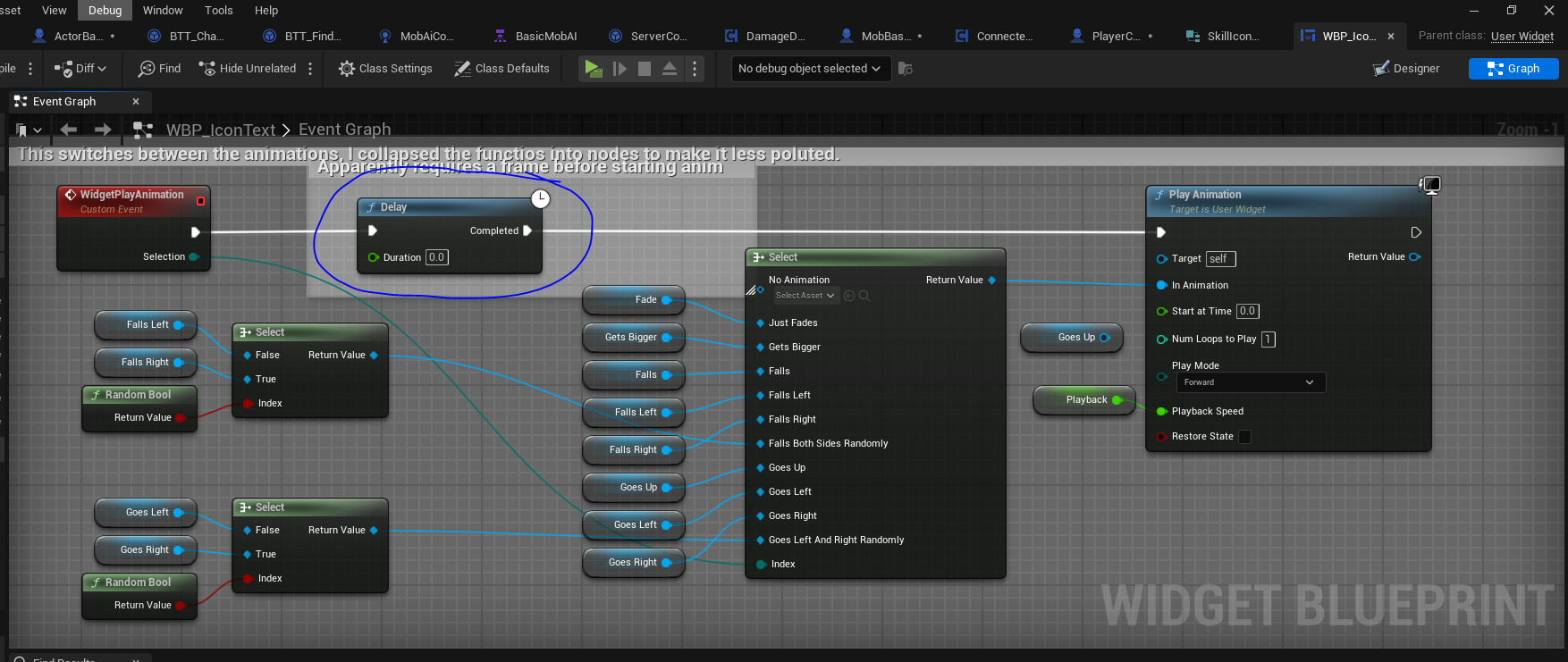The width and height of the screenshot is (1568, 662).
Task: Click the Start at Time value field
Action: point(1248,311)
